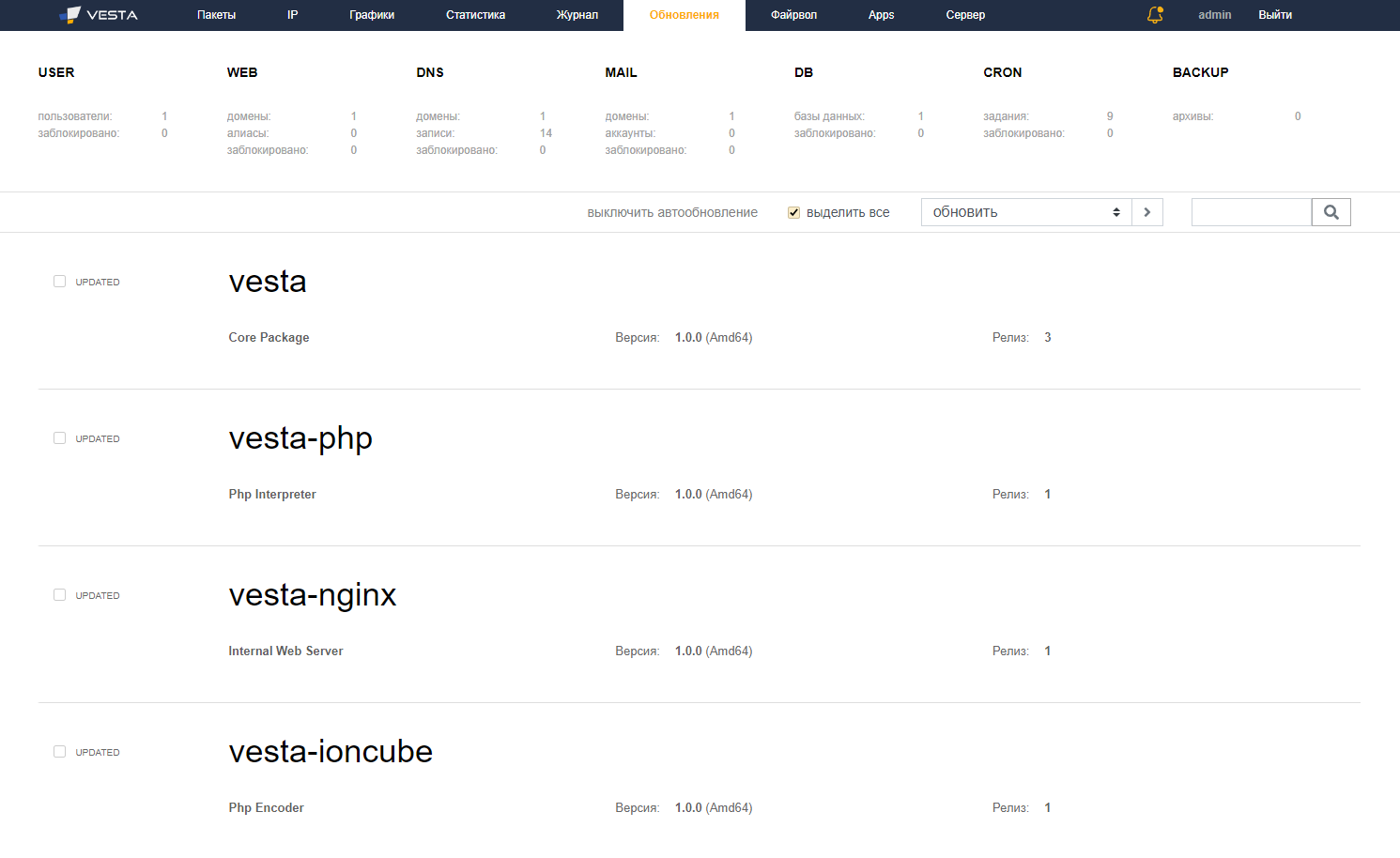Click the Выйти logout button
The height and width of the screenshot is (858, 1400).
pyautogui.click(x=1274, y=15)
